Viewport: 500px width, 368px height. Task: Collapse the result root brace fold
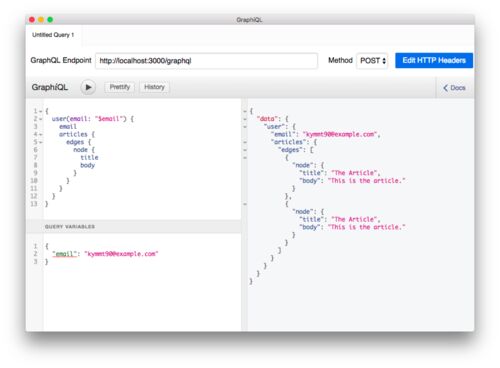245,111
